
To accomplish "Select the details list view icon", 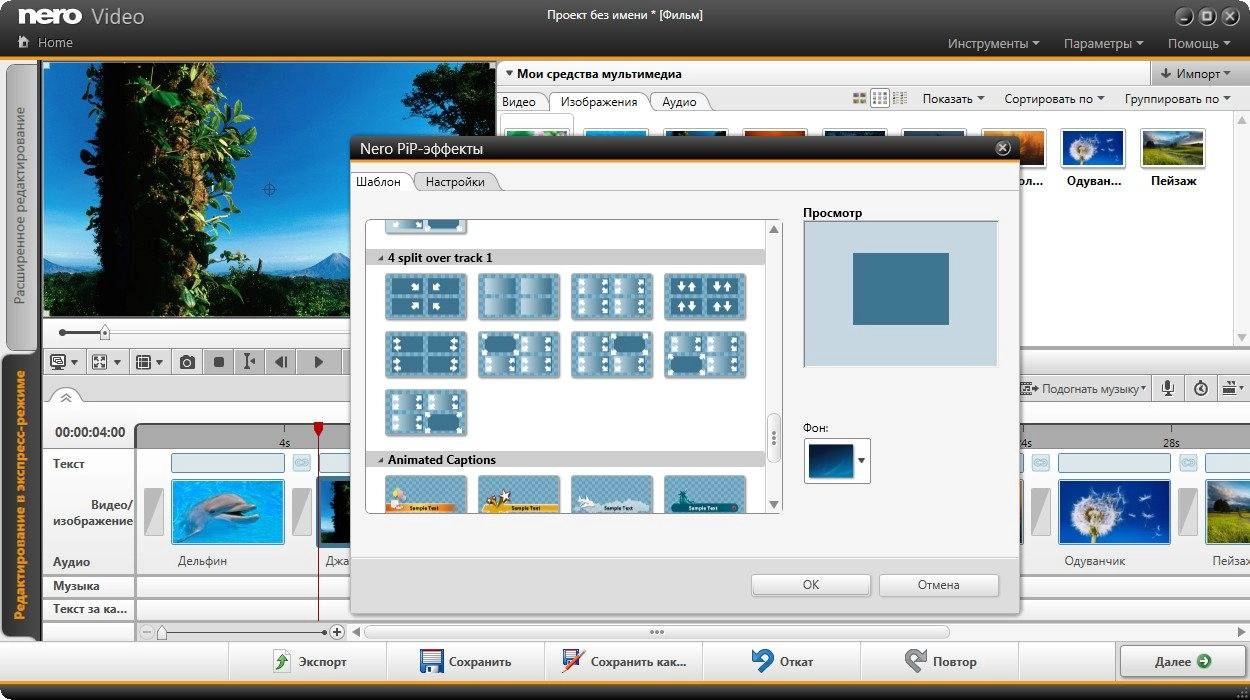I will pos(900,98).
